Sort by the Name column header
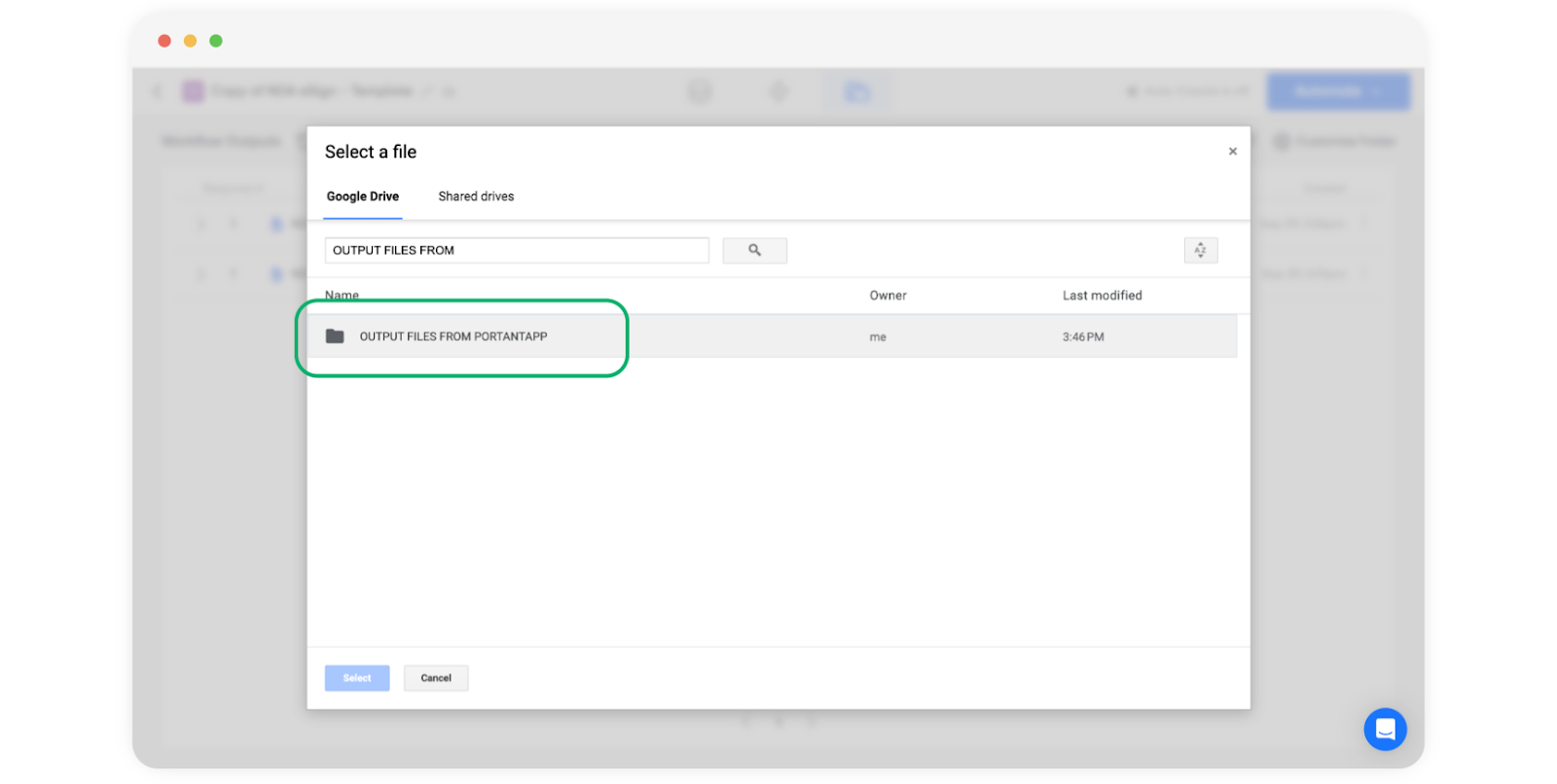The height and width of the screenshot is (784, 1557). [x=342, y=296]
